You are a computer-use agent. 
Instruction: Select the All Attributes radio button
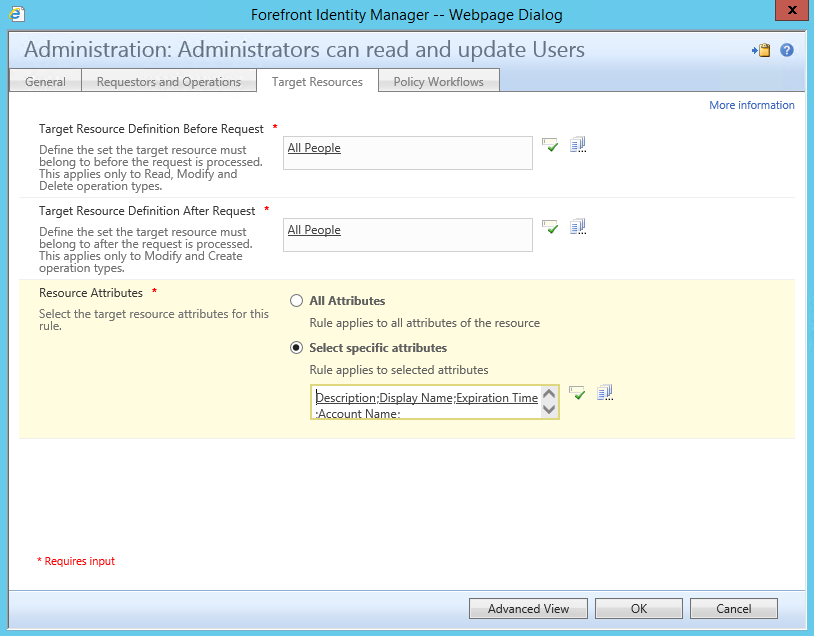pyautogui.click(x=296, y=301)
